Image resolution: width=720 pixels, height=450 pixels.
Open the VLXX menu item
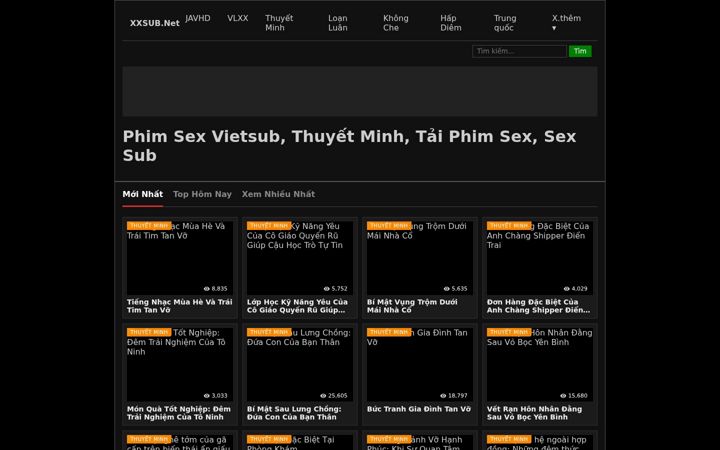click(237, 18)
